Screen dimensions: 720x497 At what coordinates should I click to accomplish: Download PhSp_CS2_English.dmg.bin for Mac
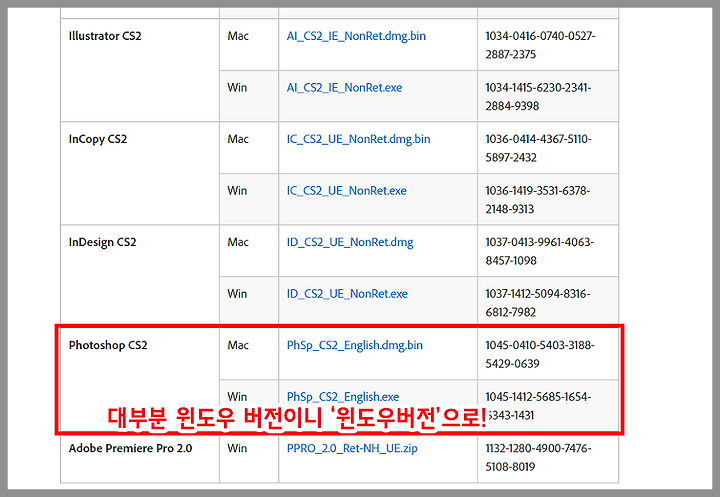(x=354, y=345)
